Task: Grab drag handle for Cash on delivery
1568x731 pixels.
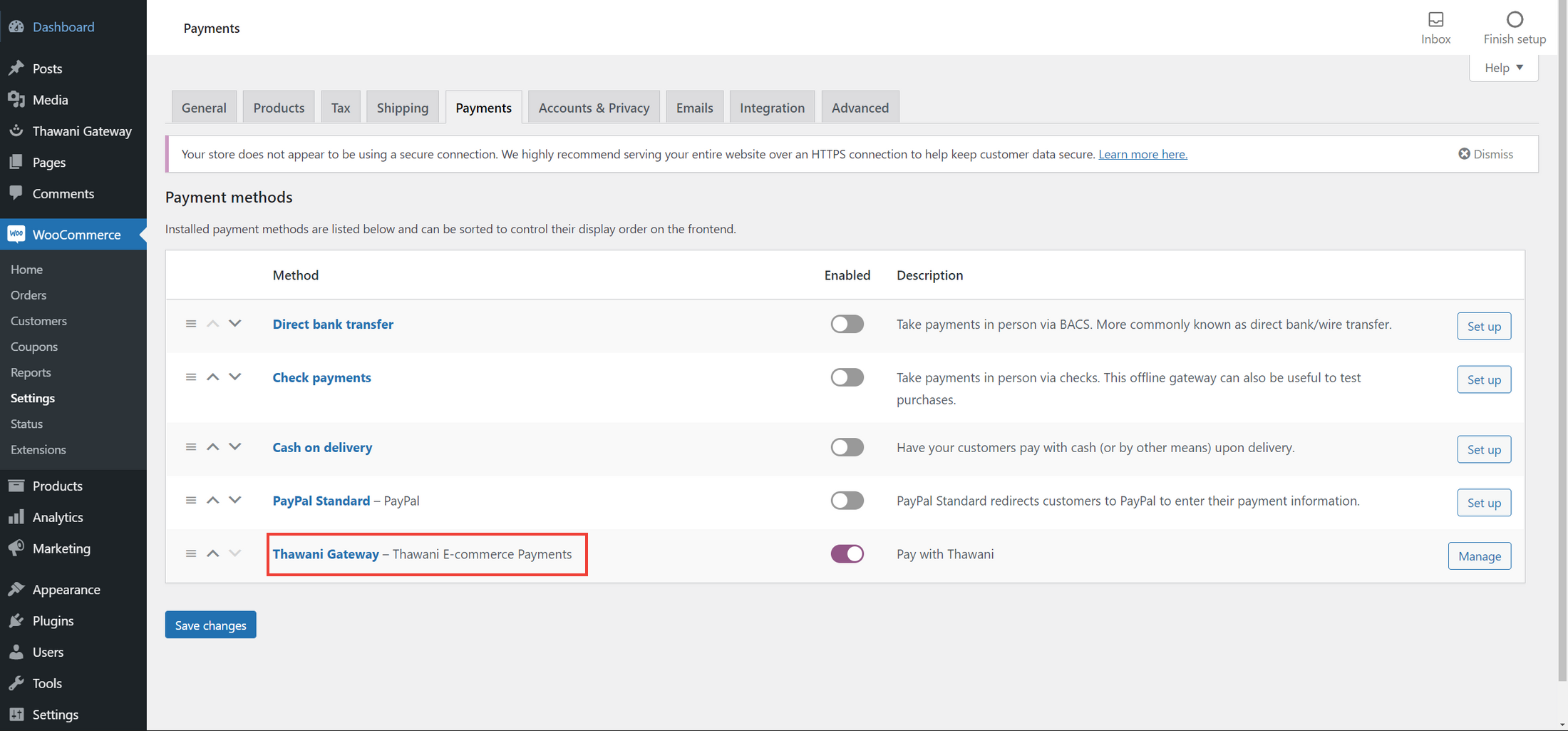Action: 191,447
